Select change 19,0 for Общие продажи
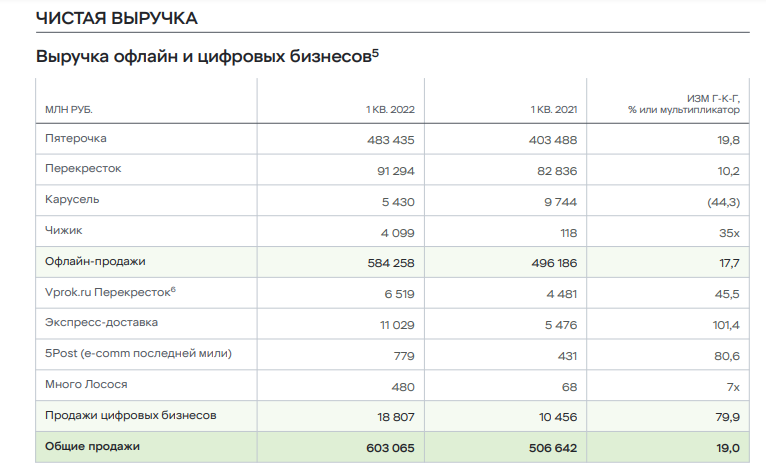766x471 pixels. (728, 448)
